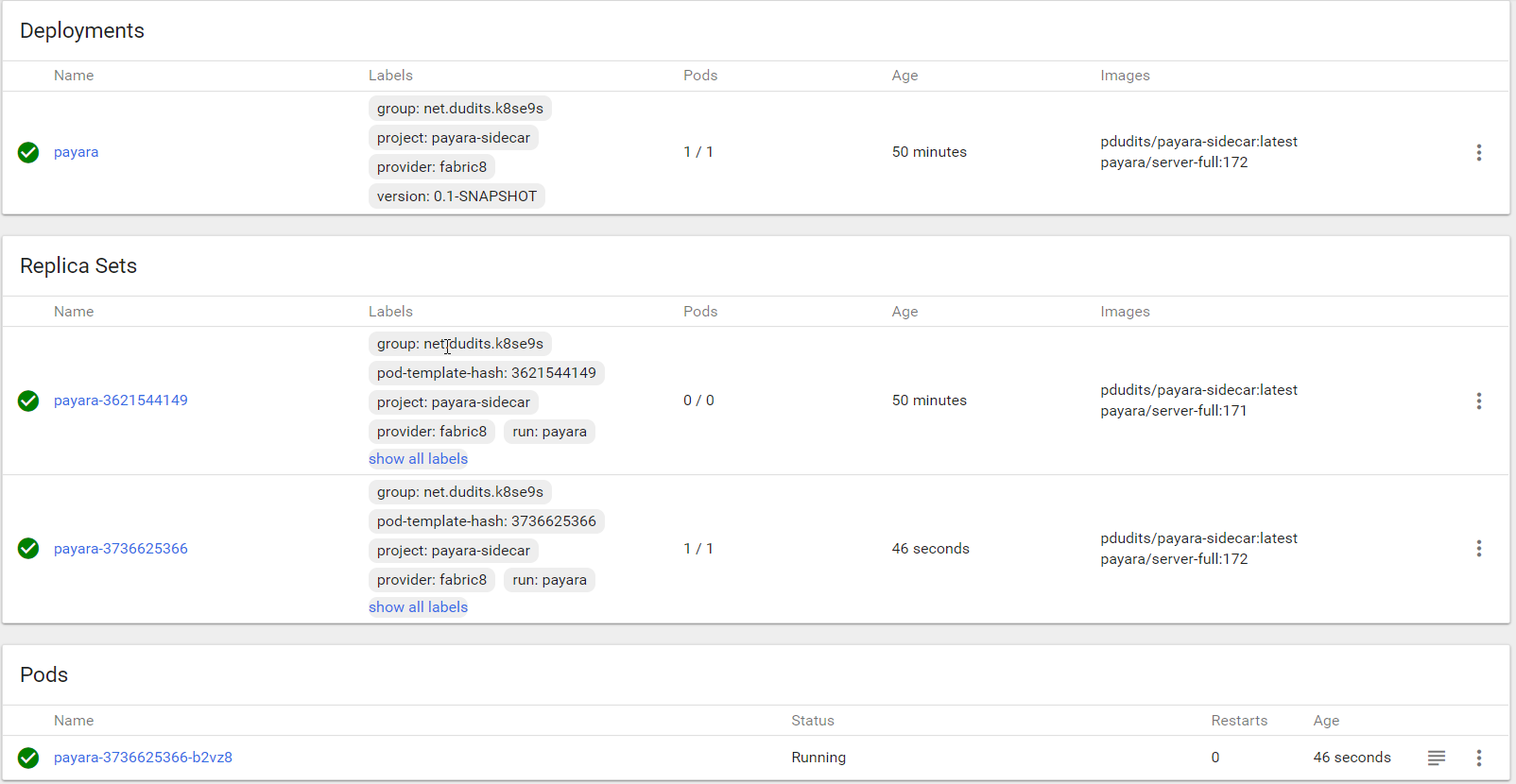
Task: Click the 0 / 0 pods count
Action: (x=698, y=401)
